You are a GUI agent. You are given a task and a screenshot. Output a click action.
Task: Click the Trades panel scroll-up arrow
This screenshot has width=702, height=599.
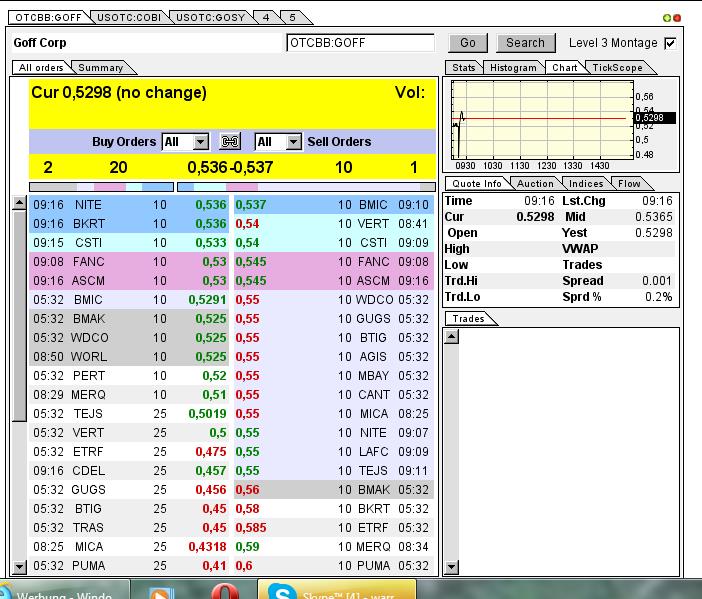click(x=452, y=337)
